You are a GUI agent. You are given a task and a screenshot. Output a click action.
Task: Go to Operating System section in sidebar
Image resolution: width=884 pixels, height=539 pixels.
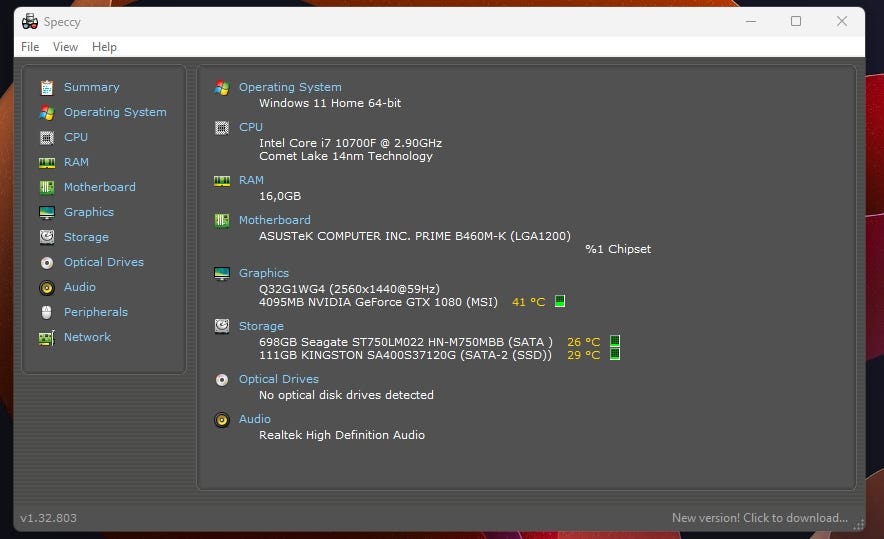click(x=115, y=112)
